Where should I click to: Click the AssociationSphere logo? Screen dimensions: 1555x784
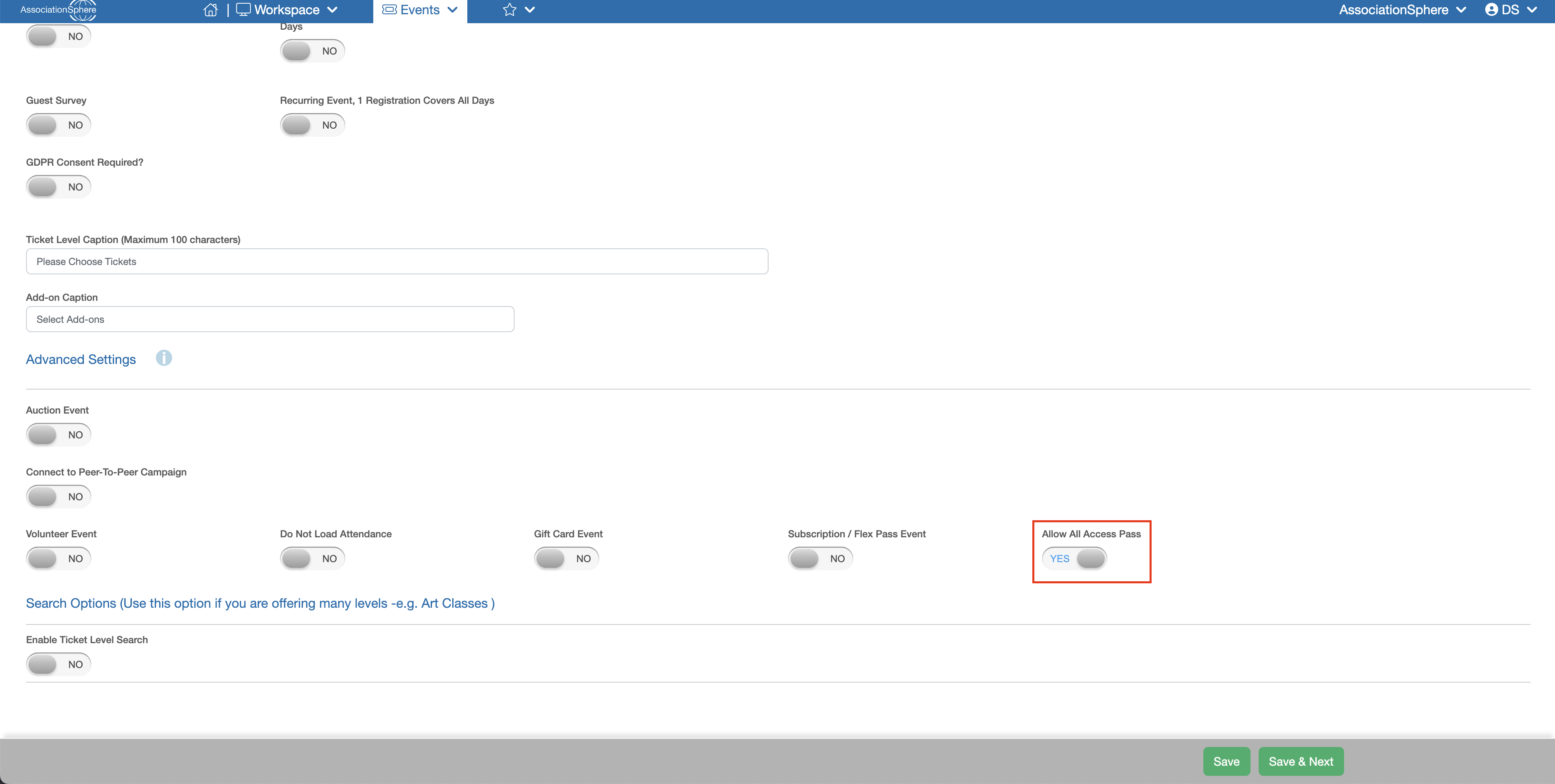[58, 10]
